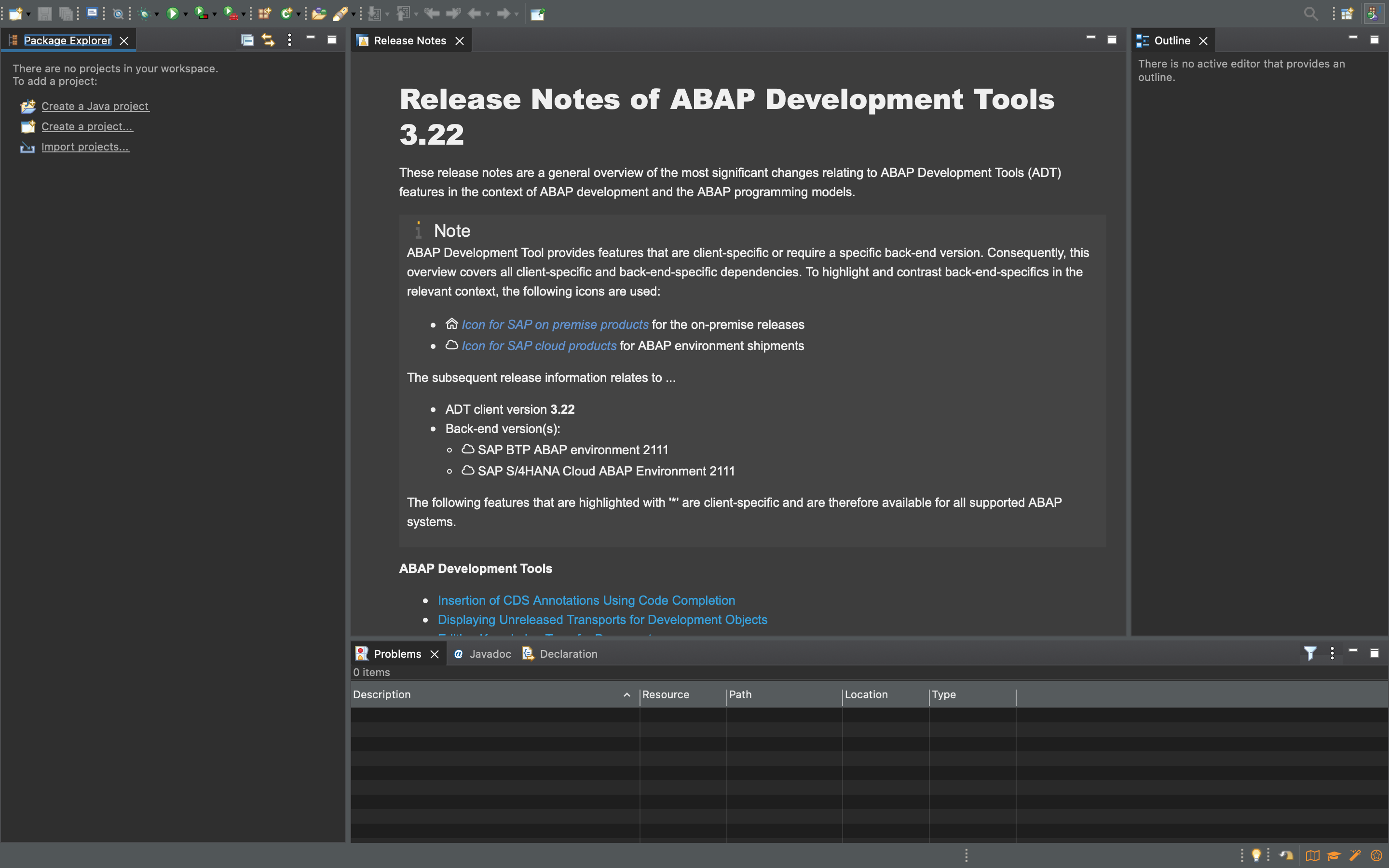The height and width of the screenshot is (868, 1389).
Task: Click the Import projects... link
Action: click(x=85, y=147)
